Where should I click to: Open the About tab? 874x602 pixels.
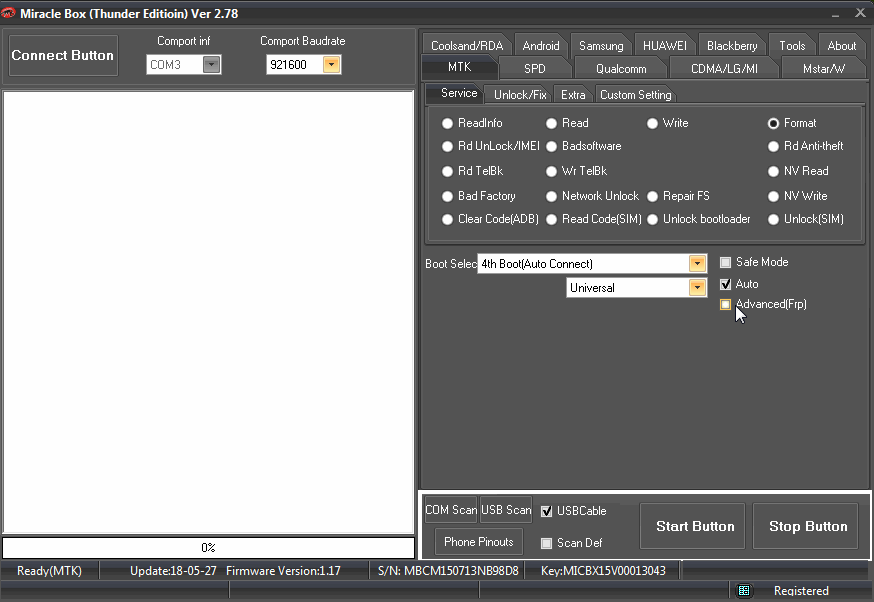[842, 46]
